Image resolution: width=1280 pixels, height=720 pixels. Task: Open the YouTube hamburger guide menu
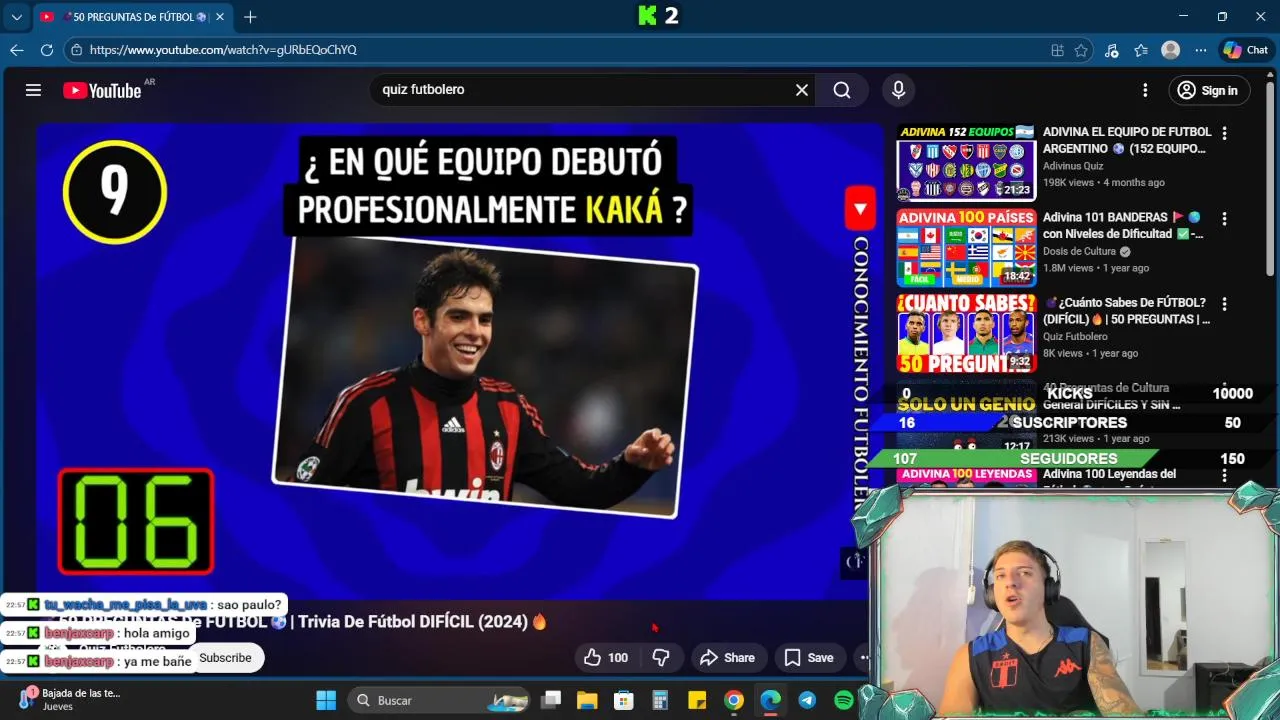coord(33,90)
